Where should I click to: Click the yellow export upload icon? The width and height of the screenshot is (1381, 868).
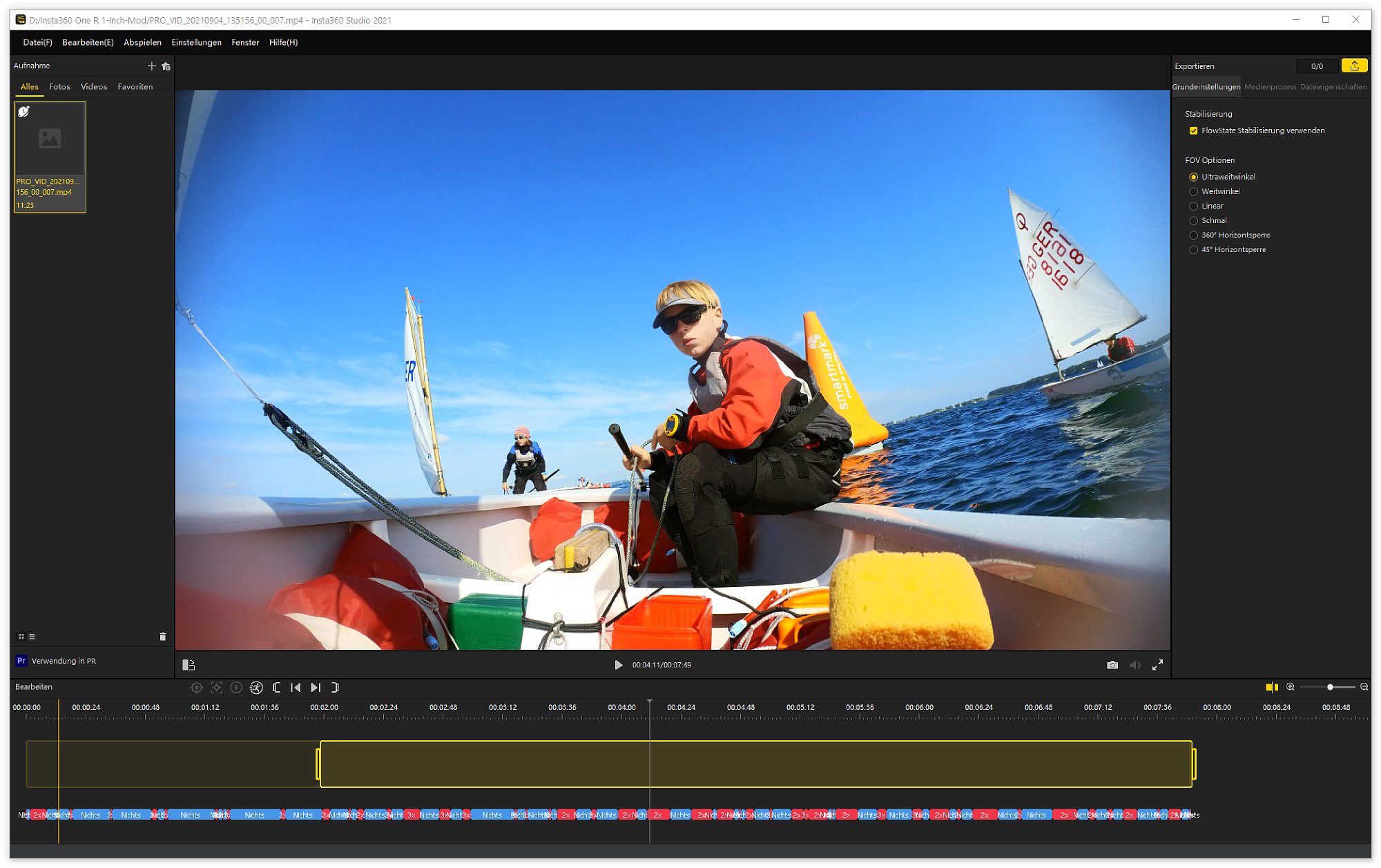pyautogui.click(x=1354, y=66)
